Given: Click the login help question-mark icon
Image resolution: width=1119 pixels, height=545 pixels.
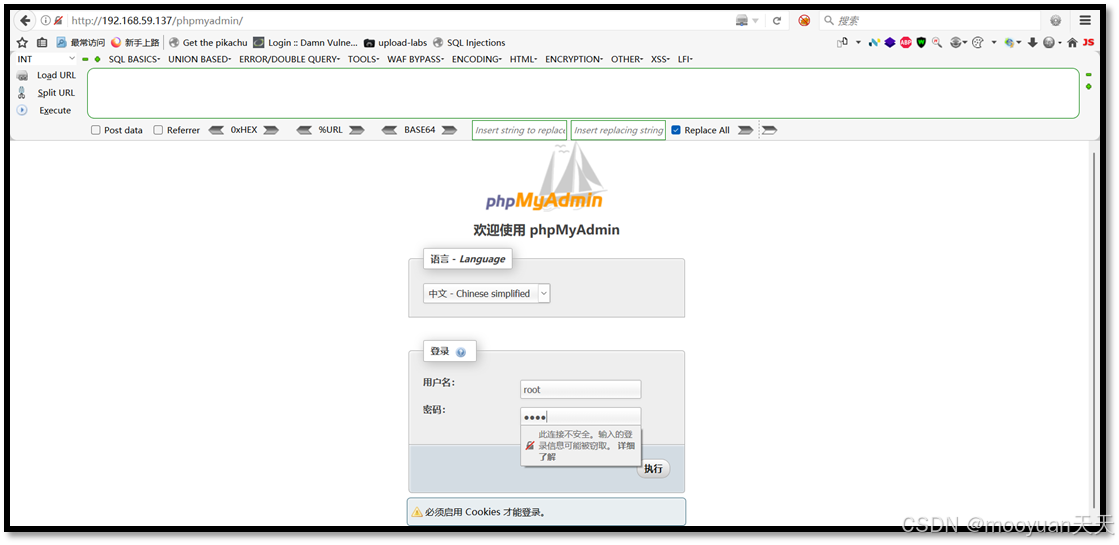Looking at the screenshot, I should pyautogui.click(x=460, y=352).
